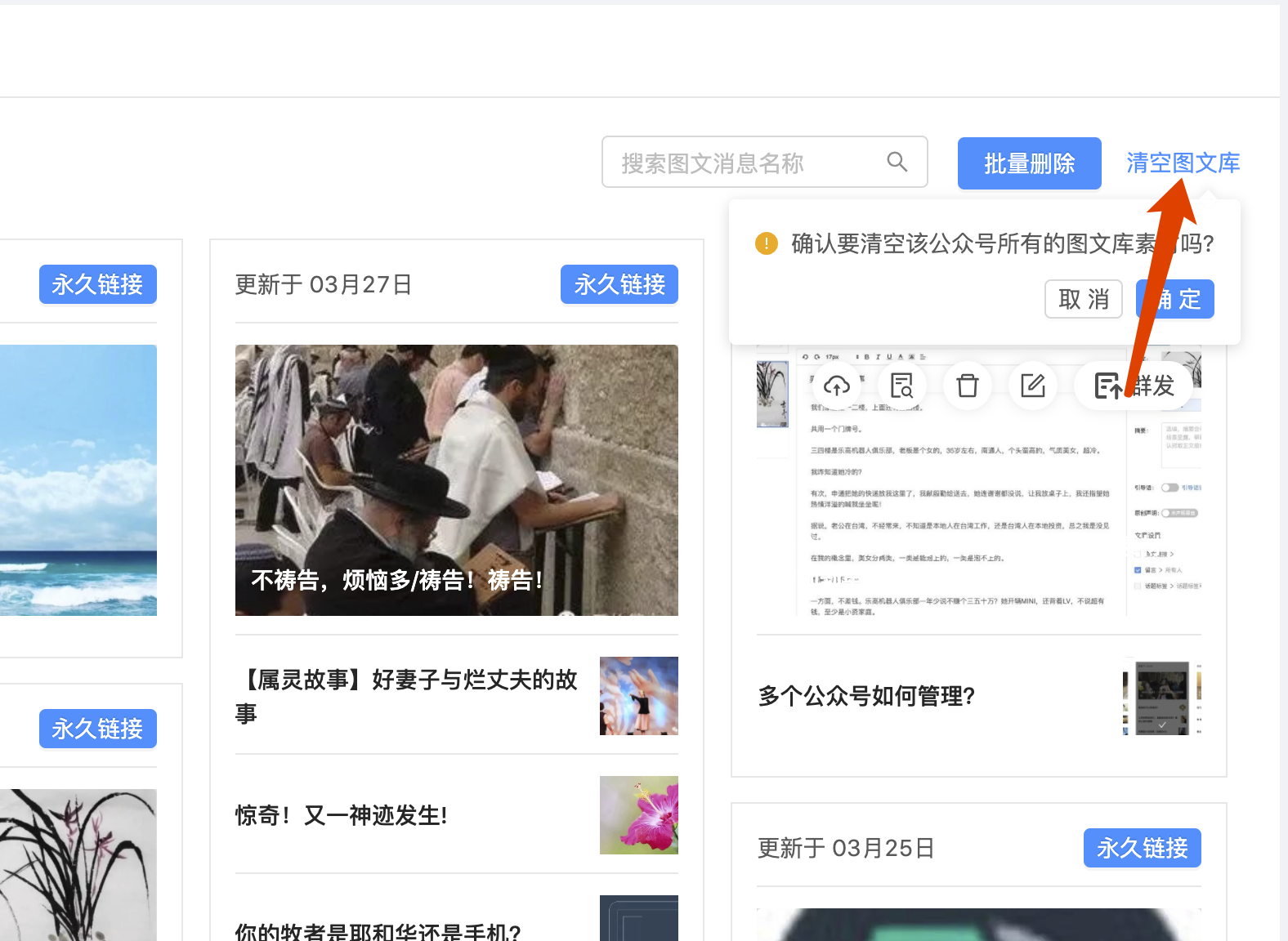Click 确定 to confirm clearing library
Image resolution: width=1288 pixels, height=941 pixels.
[1175, 299]
